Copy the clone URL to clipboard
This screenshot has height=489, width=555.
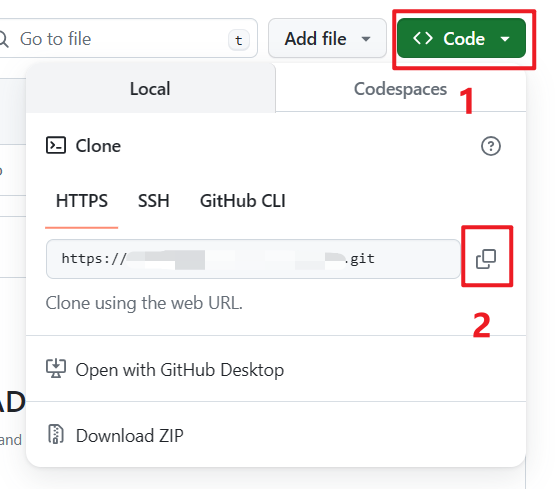(486, 259)
